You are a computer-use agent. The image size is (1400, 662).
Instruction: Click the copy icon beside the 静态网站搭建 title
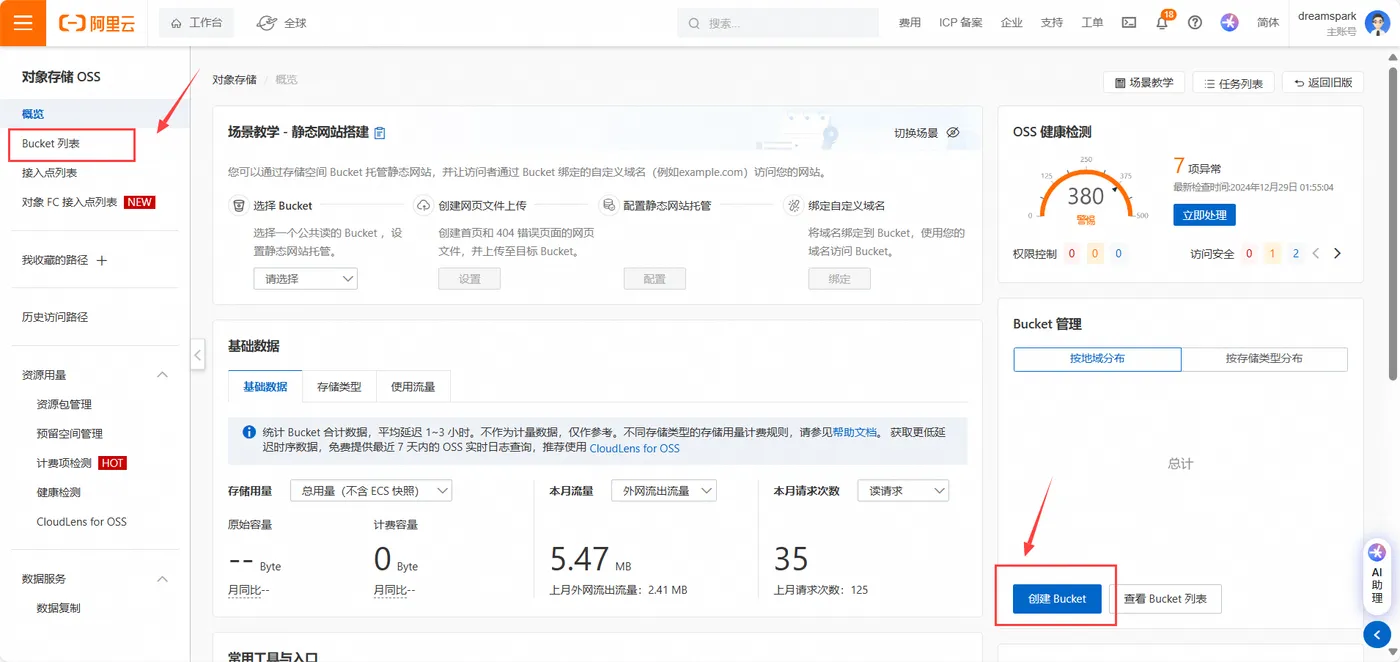(380, 133)
